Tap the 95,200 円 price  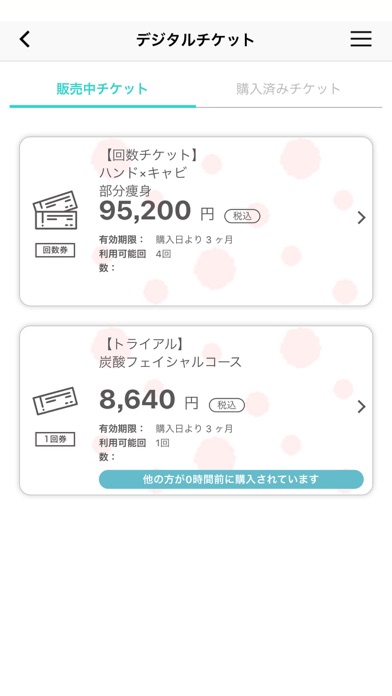[157, 211]
